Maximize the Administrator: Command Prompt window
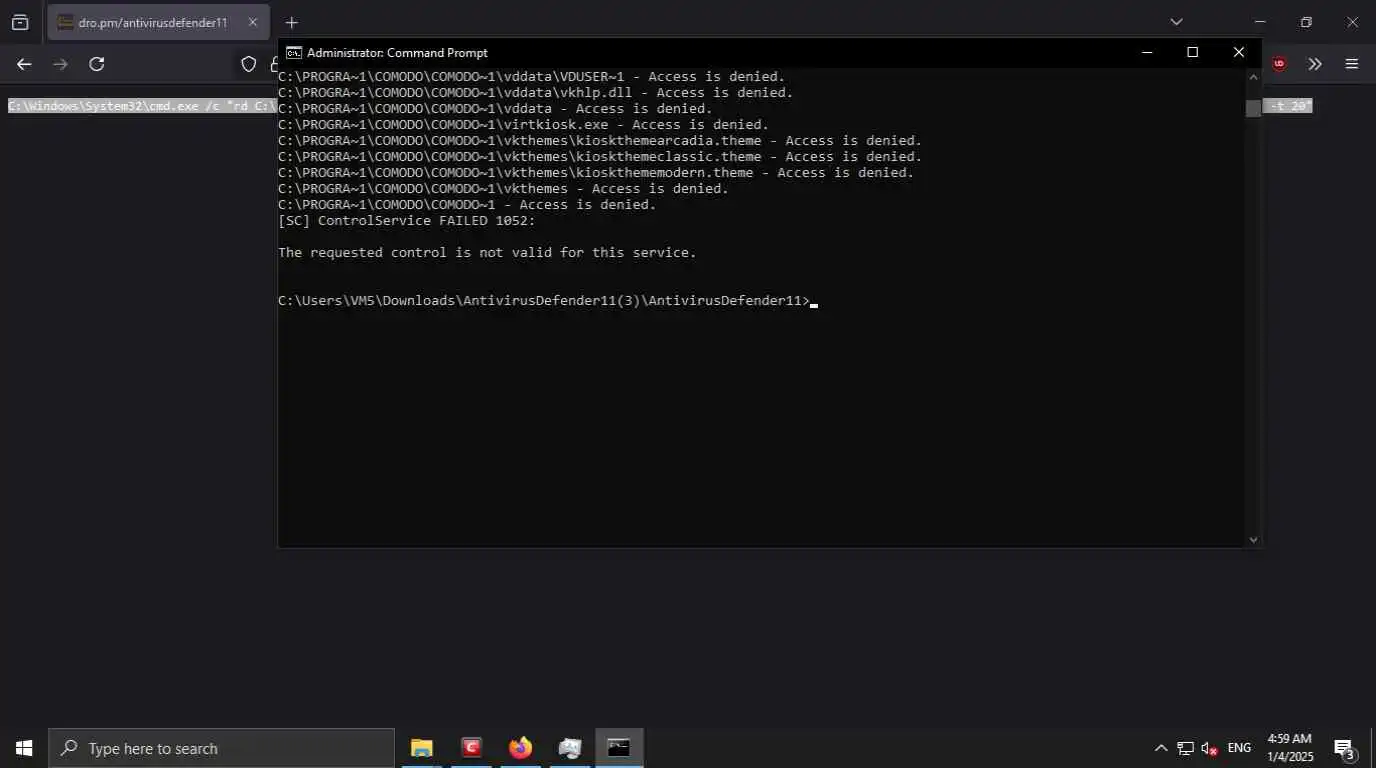The height and width of the screenshot is (768, 1376). tap(1192, 52)
